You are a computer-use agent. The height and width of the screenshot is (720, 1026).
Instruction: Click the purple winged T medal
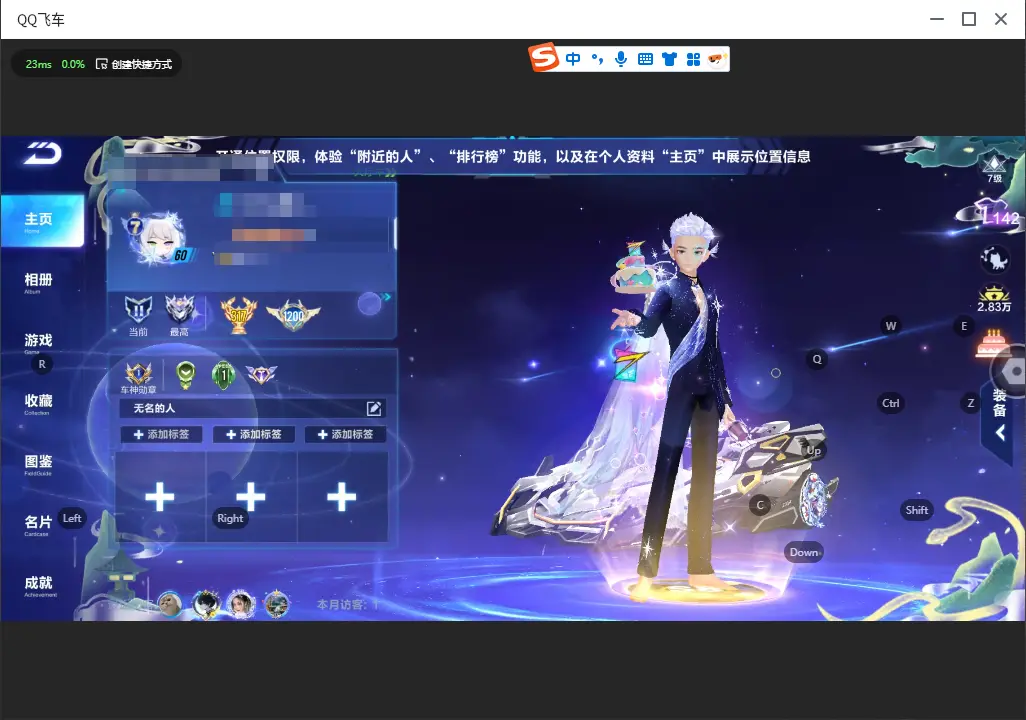tap(261, 374)
